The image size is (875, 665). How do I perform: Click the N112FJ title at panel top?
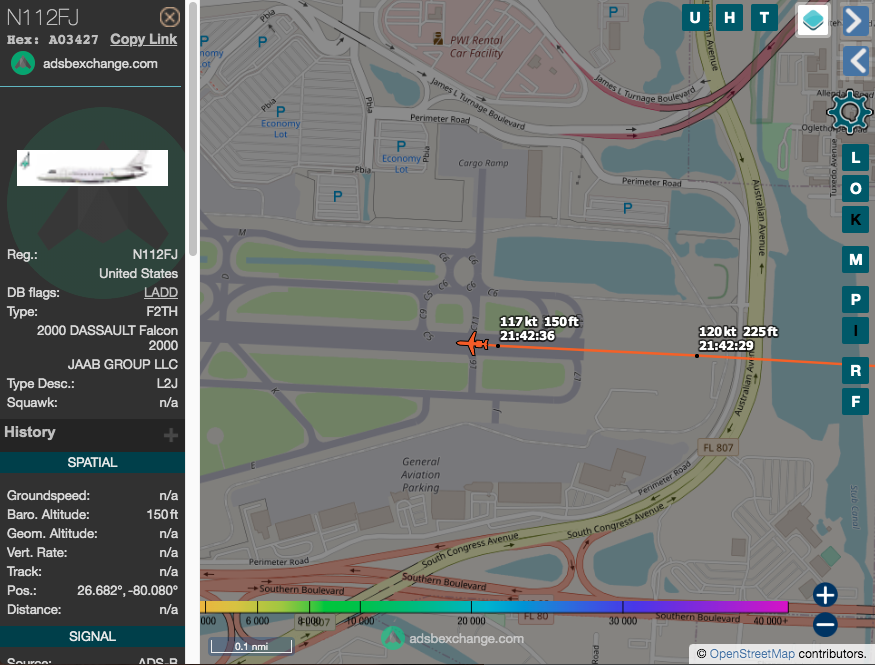click(43, 18)
